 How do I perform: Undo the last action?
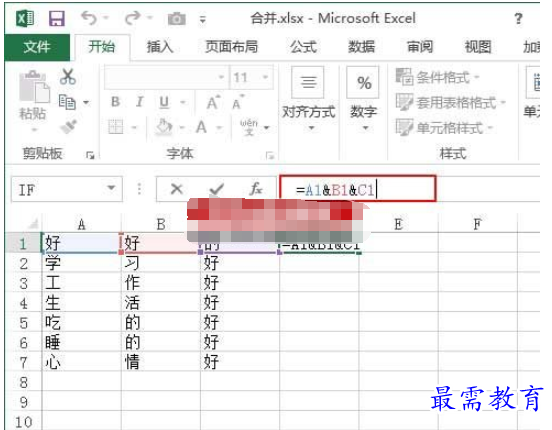(x=88, y=18)
